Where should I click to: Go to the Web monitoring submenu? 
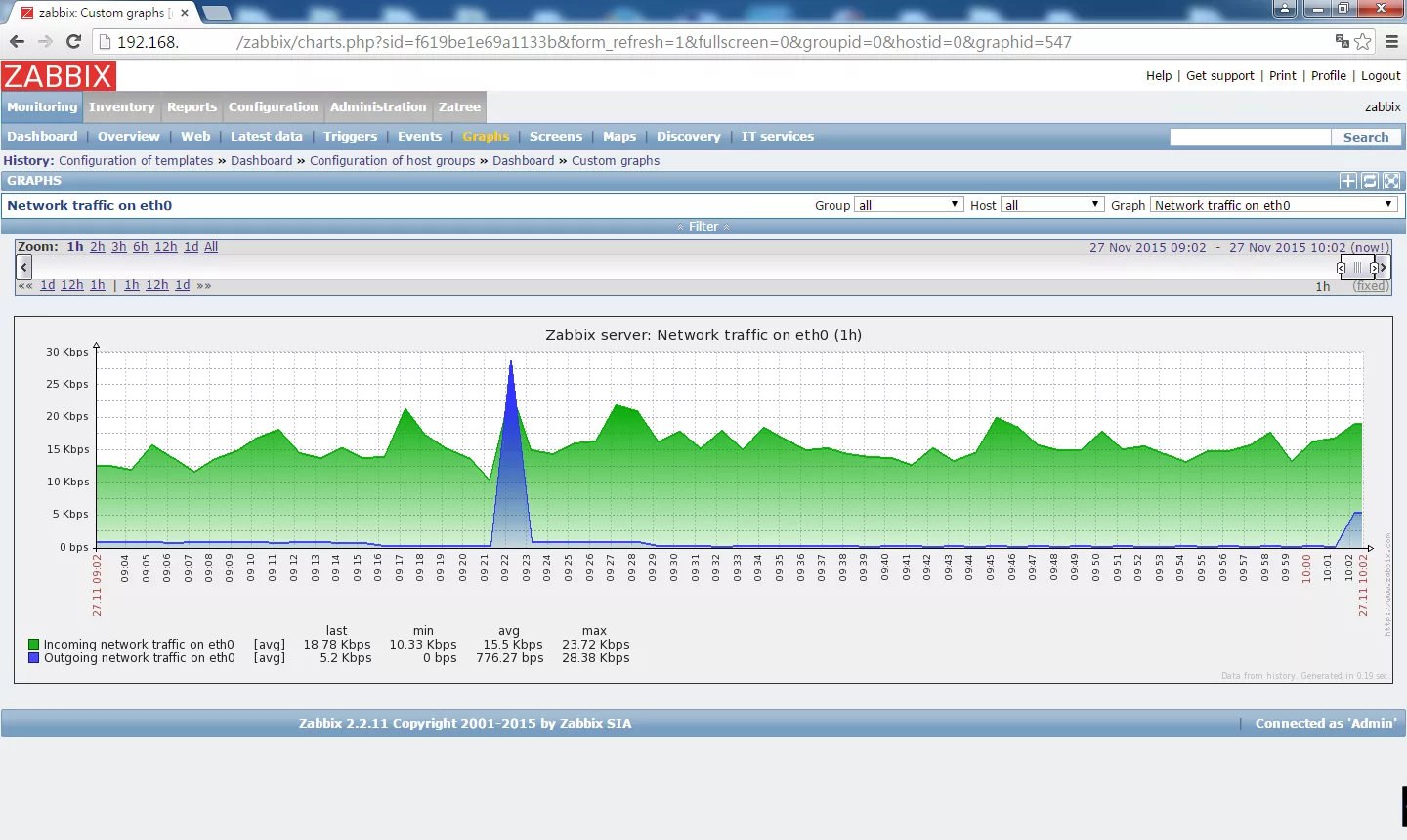(x=195, y=137)
